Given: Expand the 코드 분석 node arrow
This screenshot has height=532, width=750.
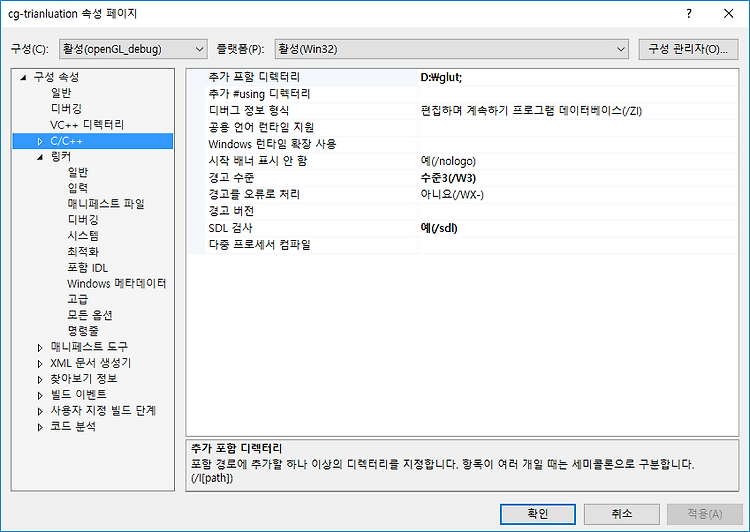Looking at the screenshot, I should [x=40, y=427].
